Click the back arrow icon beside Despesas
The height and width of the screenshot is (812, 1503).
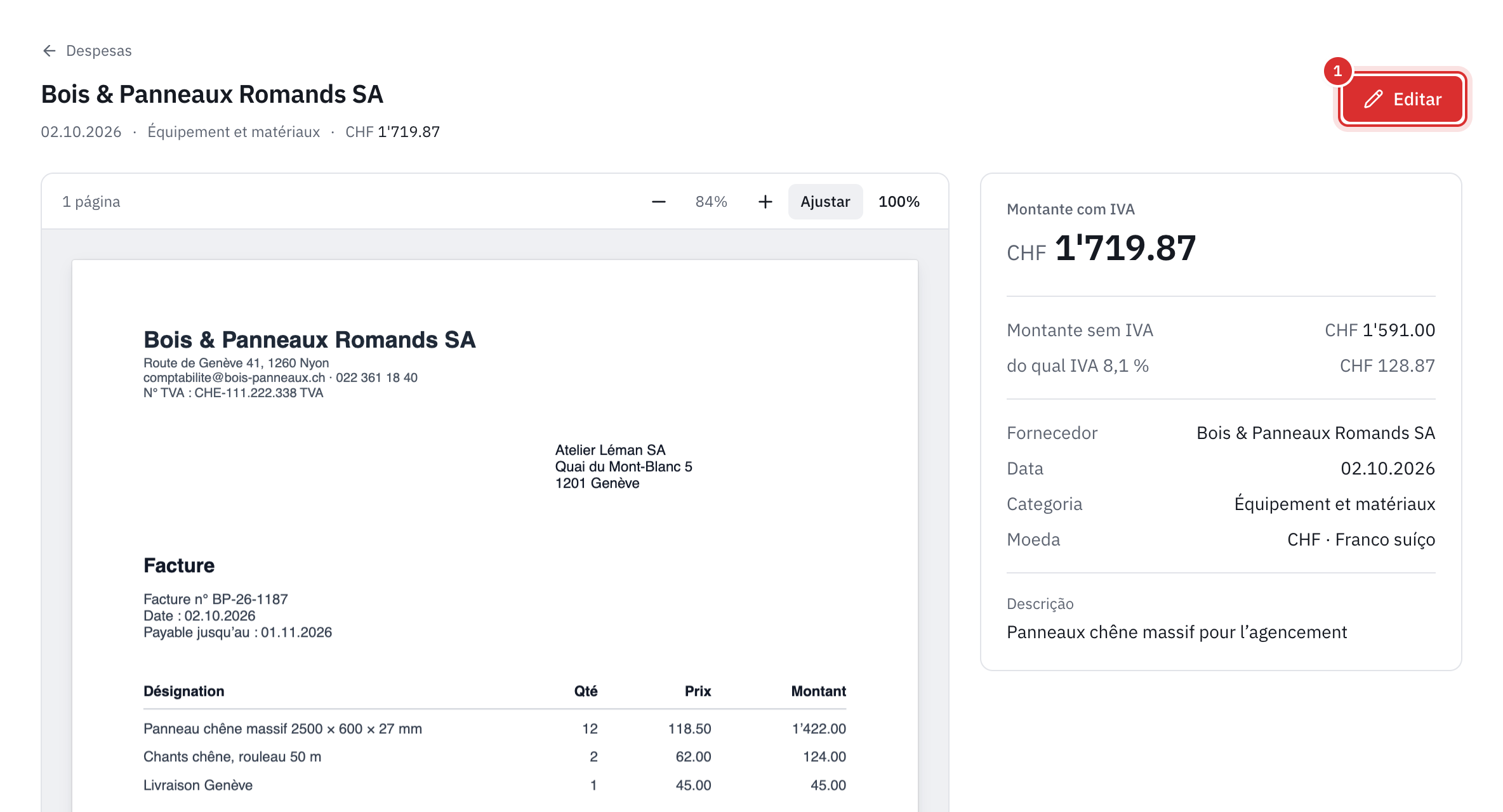click(x=50, y=51)
